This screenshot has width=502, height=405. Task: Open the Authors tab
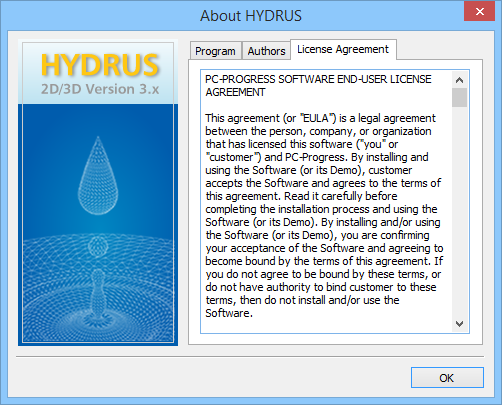point(266,51)
